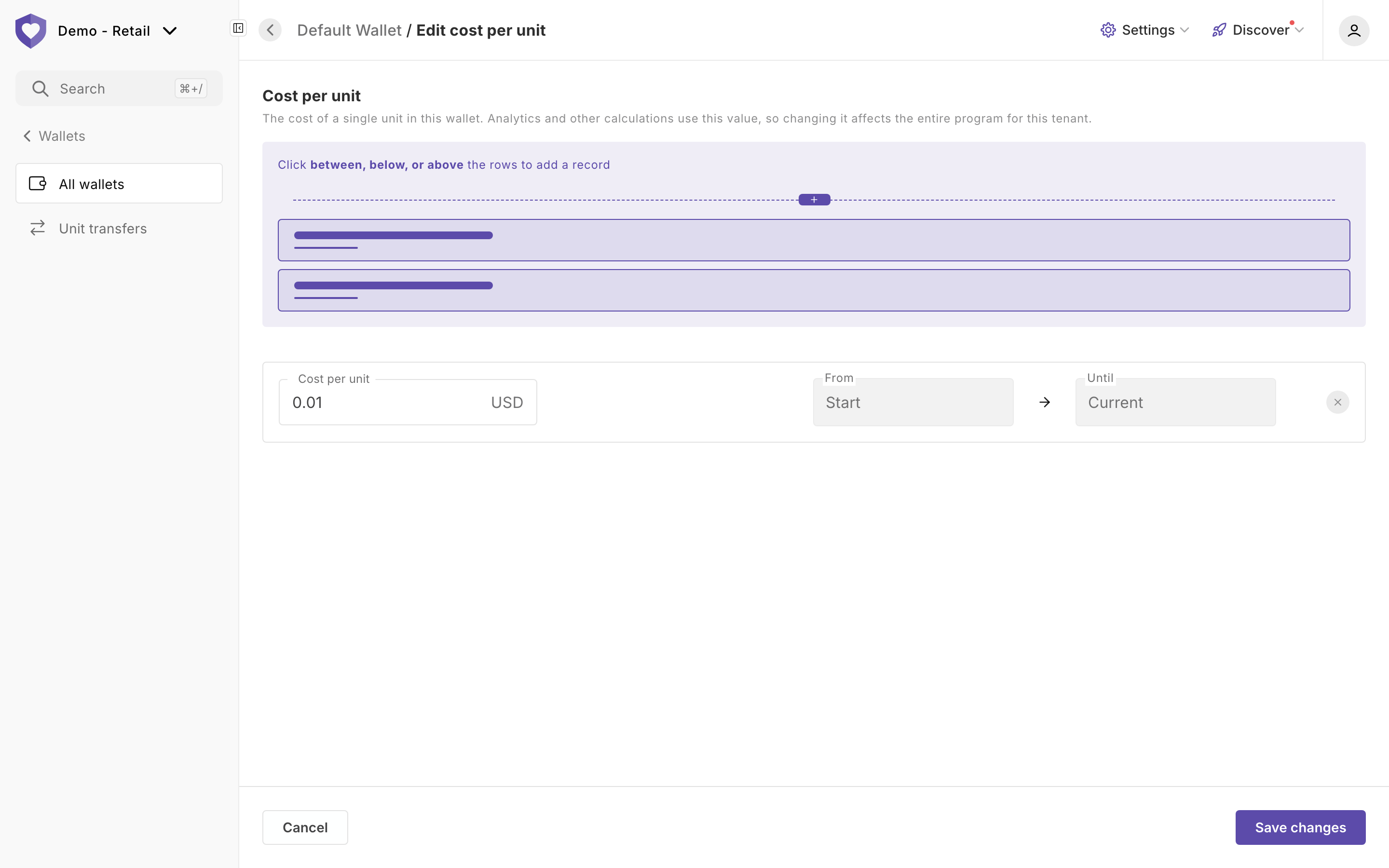The image size is (1389, 868).
Task: Add a record with the plus button
Action: point(814,200)
